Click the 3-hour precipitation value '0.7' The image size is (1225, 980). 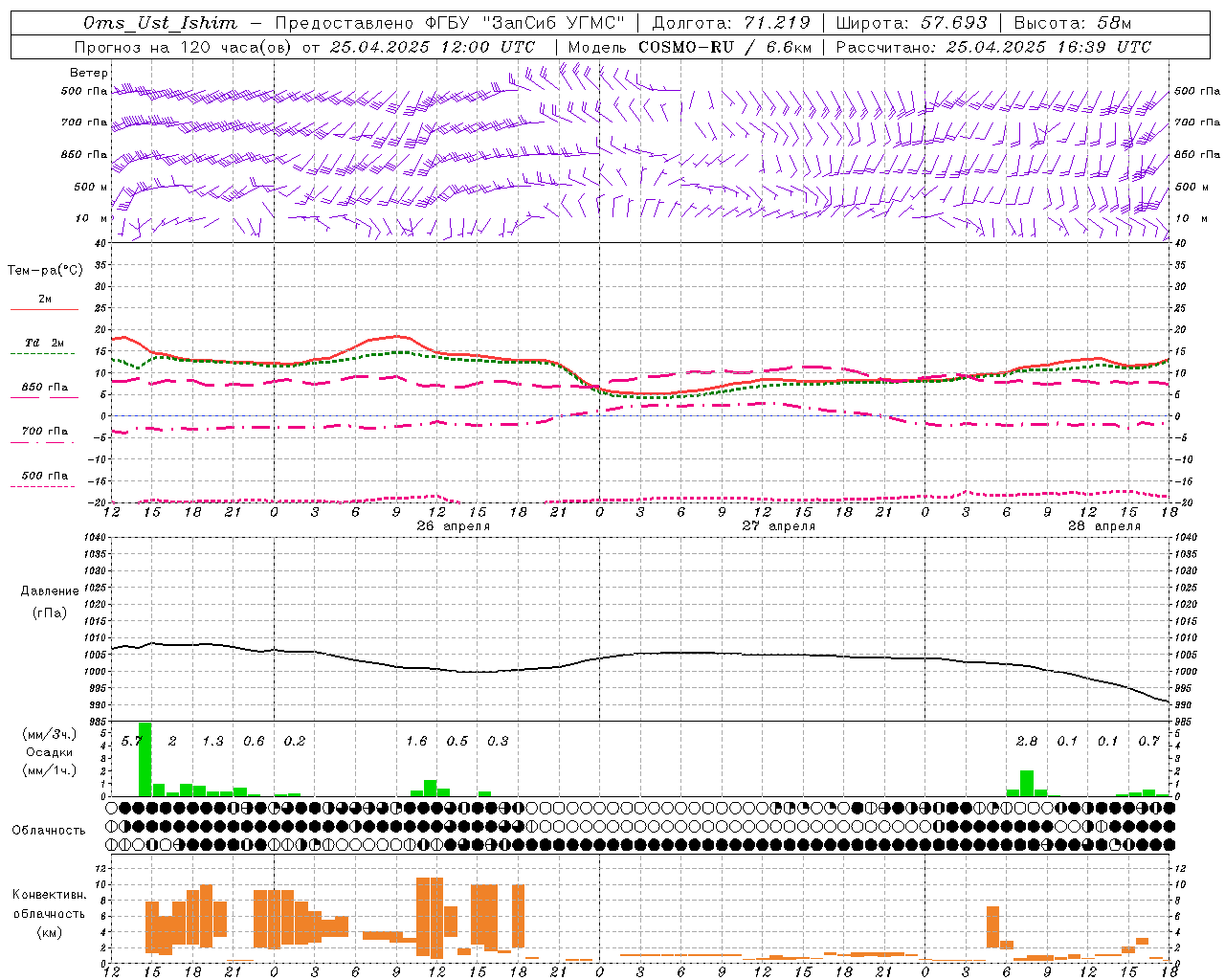pos(1149,742)
